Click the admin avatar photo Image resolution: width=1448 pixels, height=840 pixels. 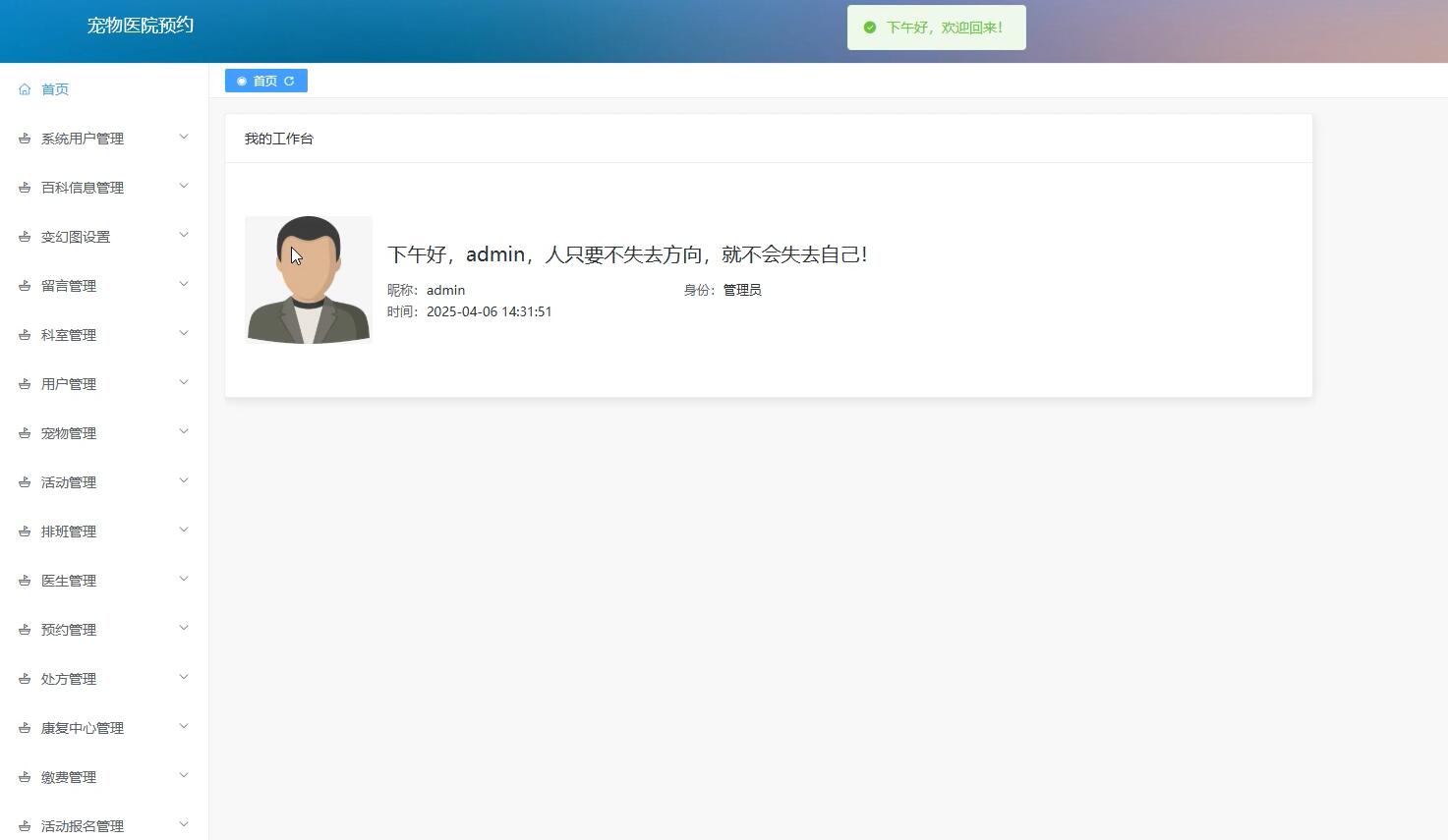coord(308,279)
